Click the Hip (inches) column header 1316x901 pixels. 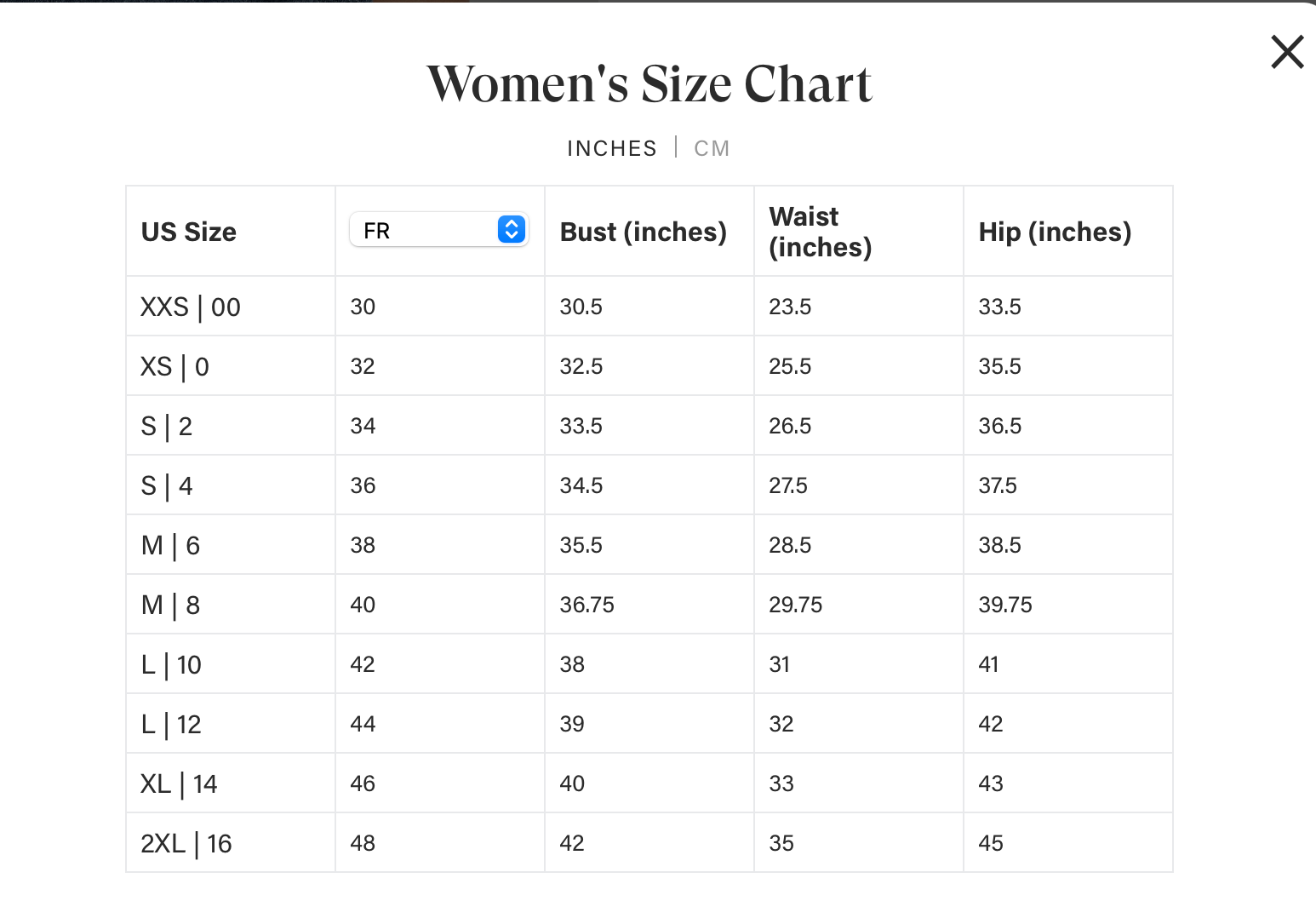click(x=1055, y=232)
